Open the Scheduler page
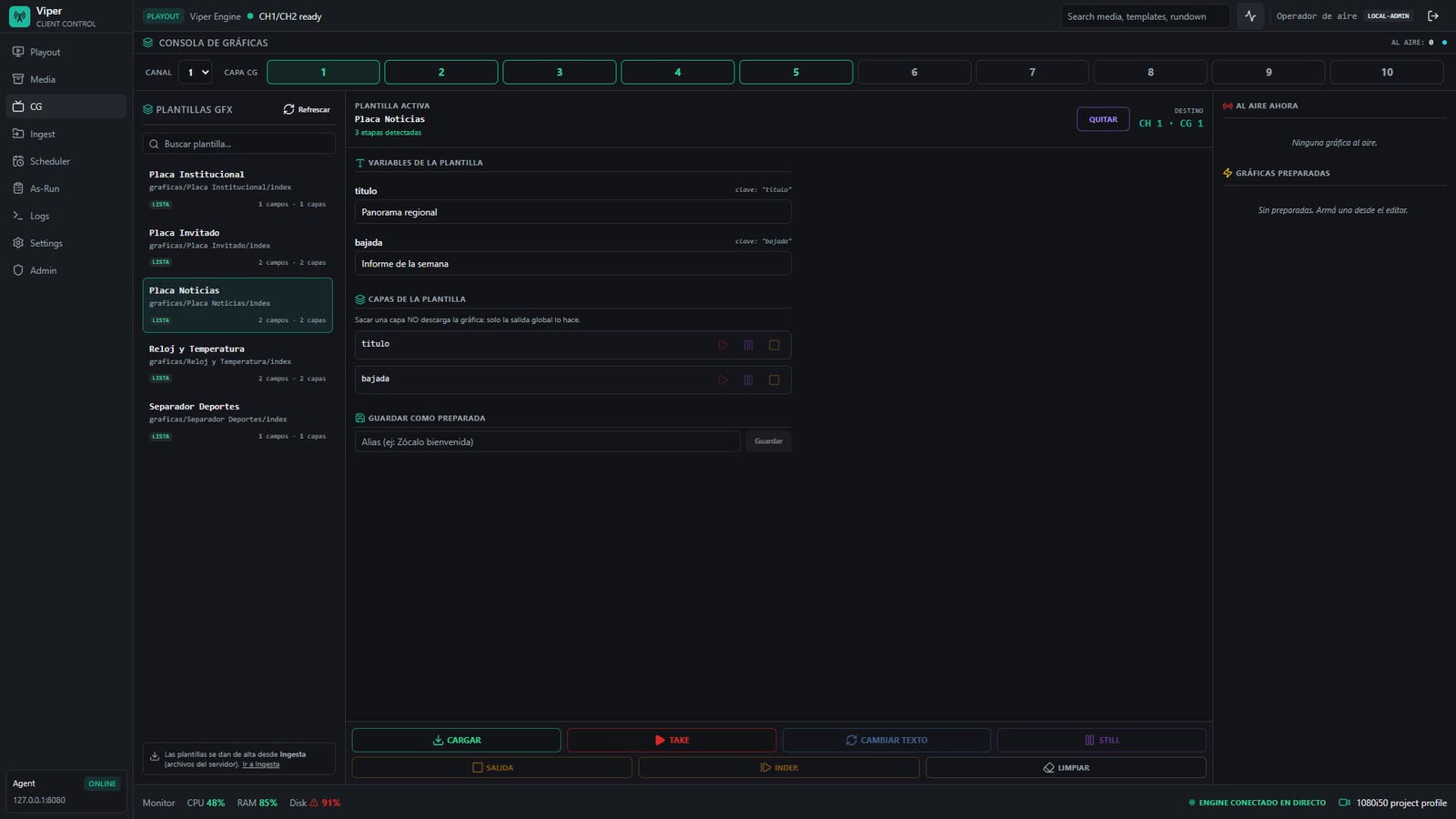Viewport: 1456px width, 819px height. click(x=66, y=161)
